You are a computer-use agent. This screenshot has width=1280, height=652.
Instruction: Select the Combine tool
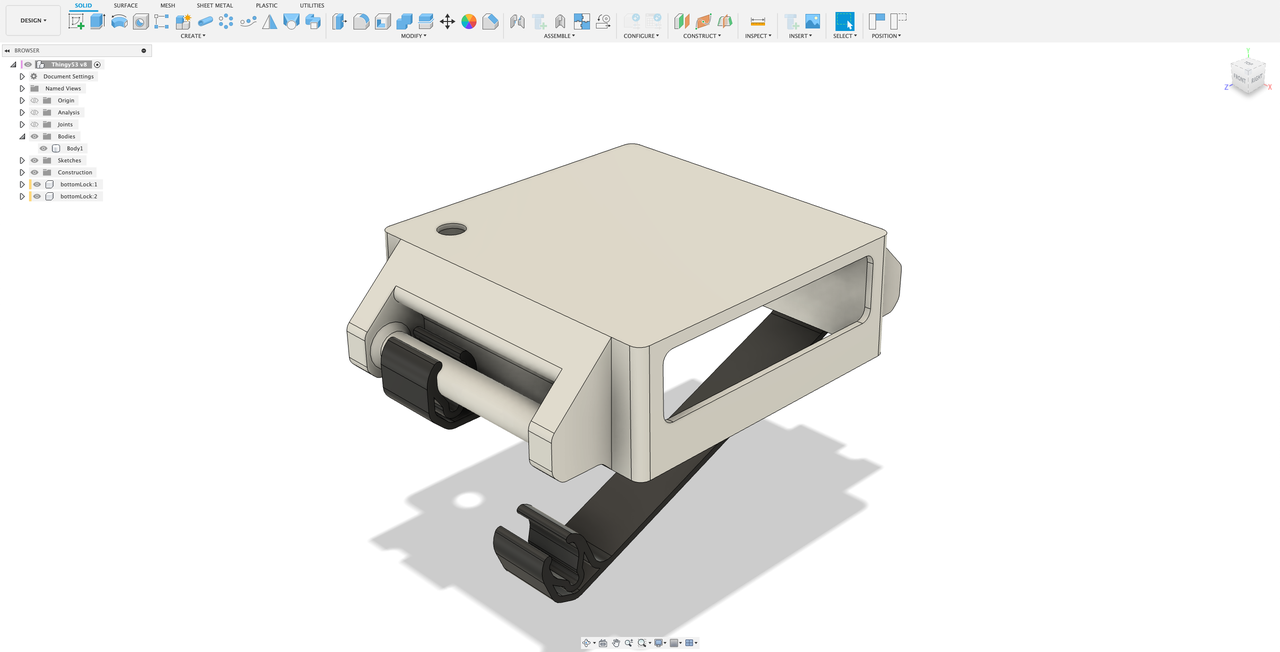click(x=404, y=21)
